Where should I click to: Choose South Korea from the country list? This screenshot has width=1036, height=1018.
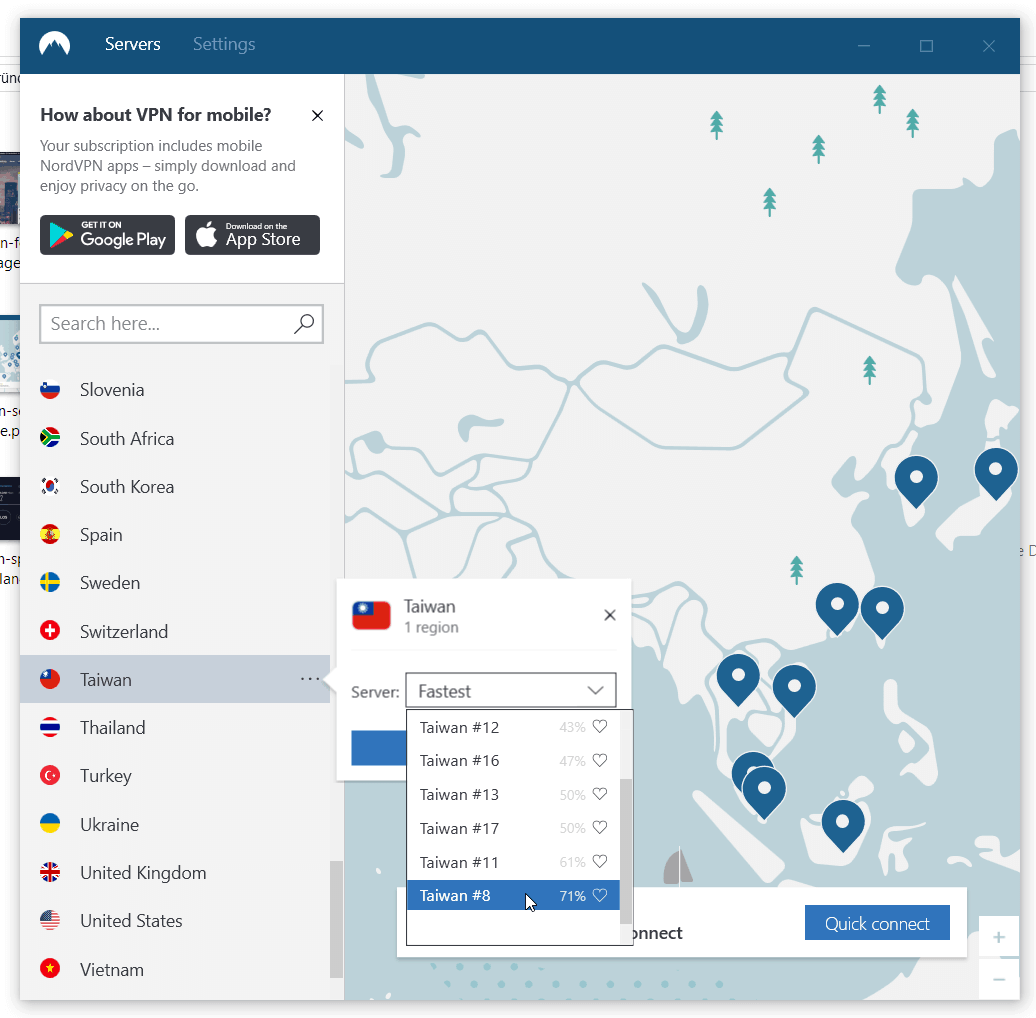[x=175, y=486]
